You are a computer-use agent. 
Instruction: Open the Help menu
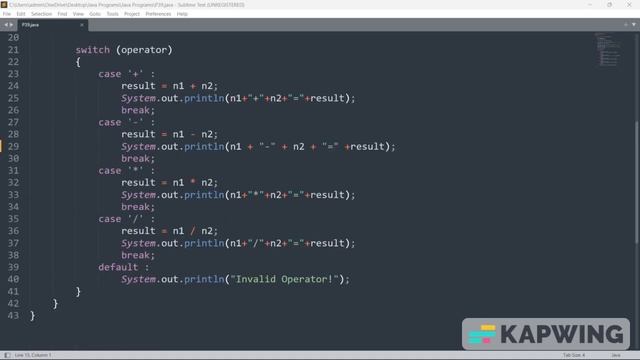coord(182,14)
